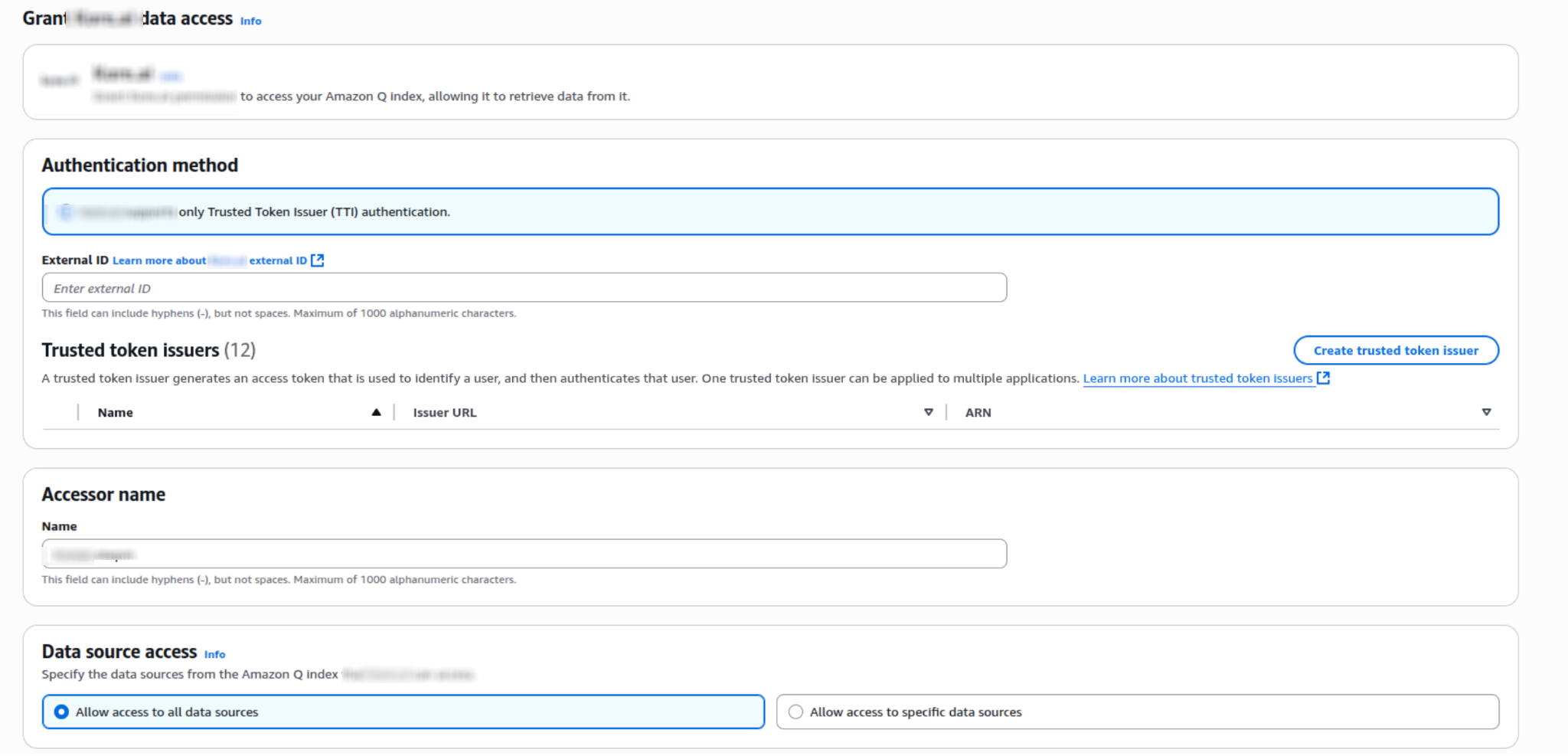The image size is (1568, 756).
Task: Click the Trusted Token Issuer authentication notice text
Action: click(x=314, y=212)
